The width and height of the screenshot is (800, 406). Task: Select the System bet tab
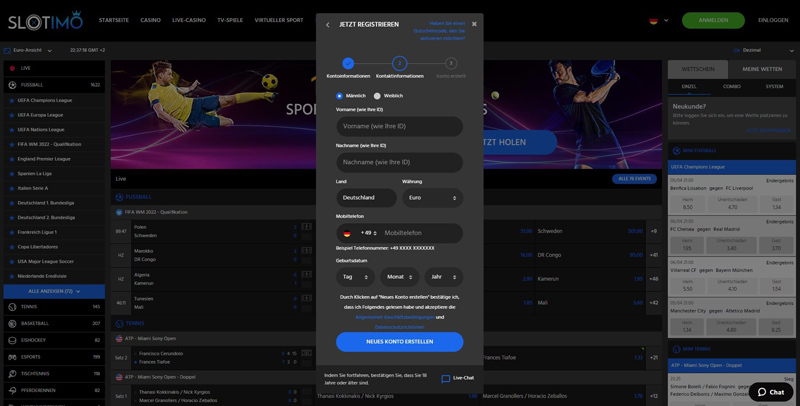coord(774,87)
